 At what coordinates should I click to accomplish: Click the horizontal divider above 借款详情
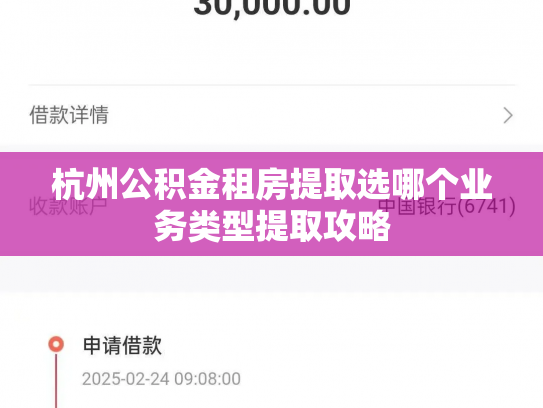click(272, 85)
